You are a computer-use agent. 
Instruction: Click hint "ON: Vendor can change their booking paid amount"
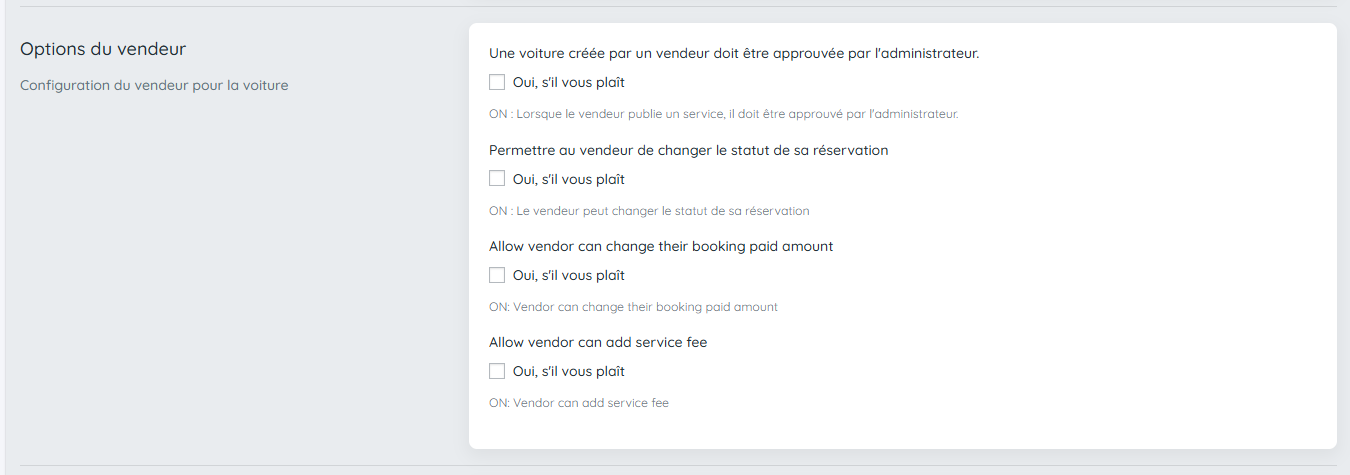(x=633, y=307)
